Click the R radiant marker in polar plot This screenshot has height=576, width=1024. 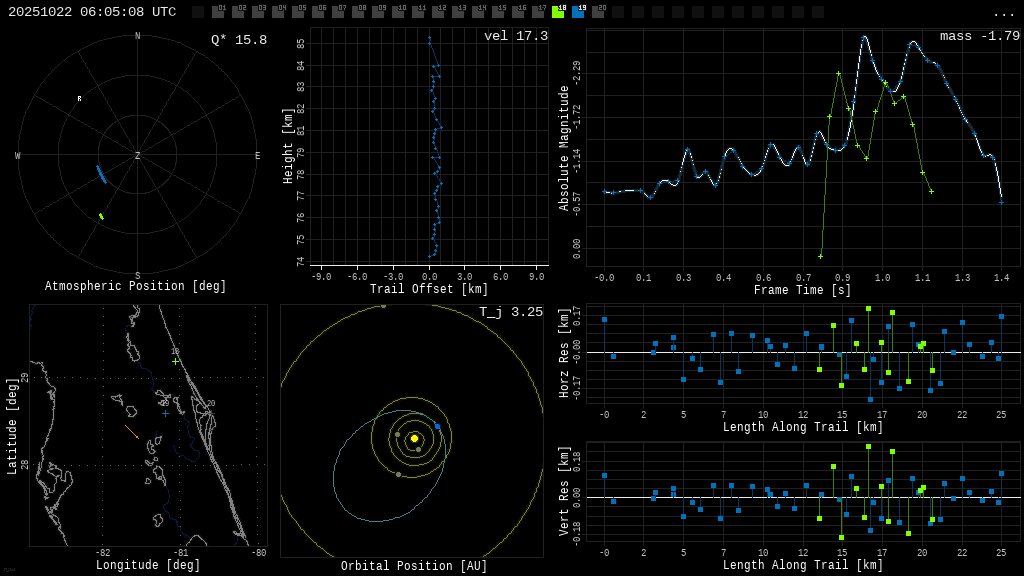pyautogui.click(x=79, y=99)
